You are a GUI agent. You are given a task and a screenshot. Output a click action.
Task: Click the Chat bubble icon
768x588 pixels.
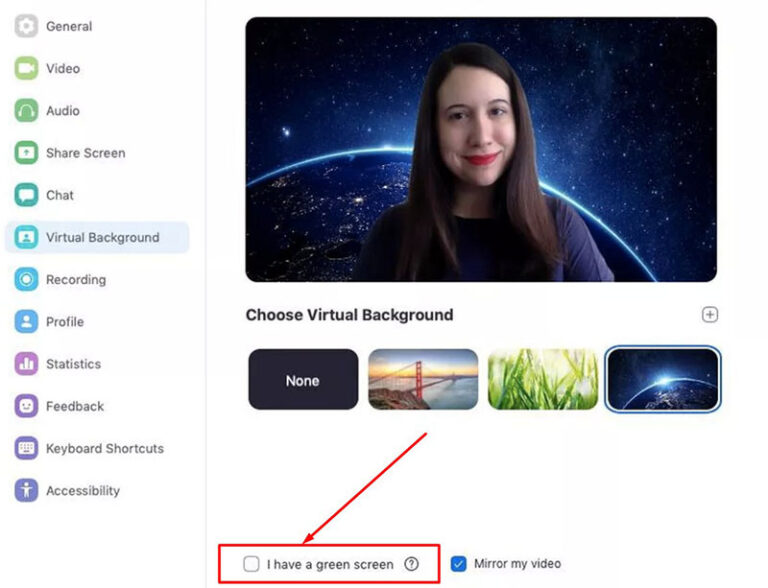pyautogui.click(x=26, y=195)
